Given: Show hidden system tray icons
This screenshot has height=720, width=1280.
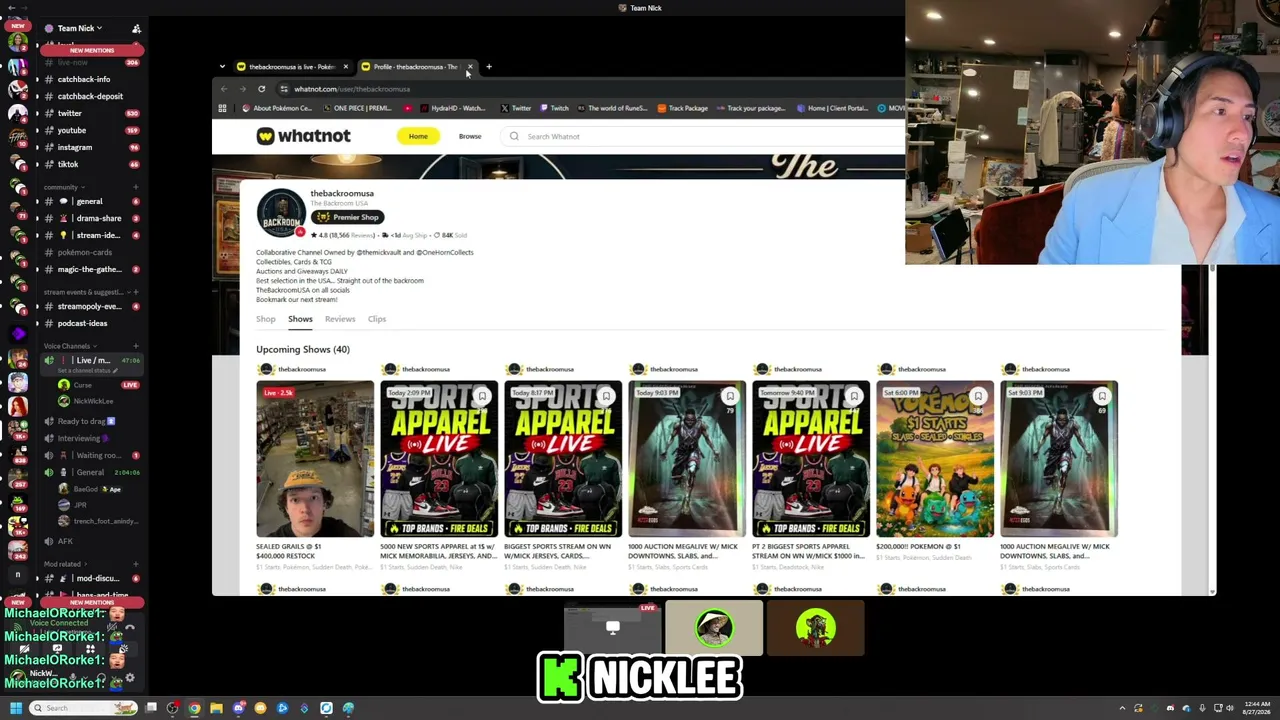Looking at the screenshot, I should pyautogui.click(x=1122, y=708).
